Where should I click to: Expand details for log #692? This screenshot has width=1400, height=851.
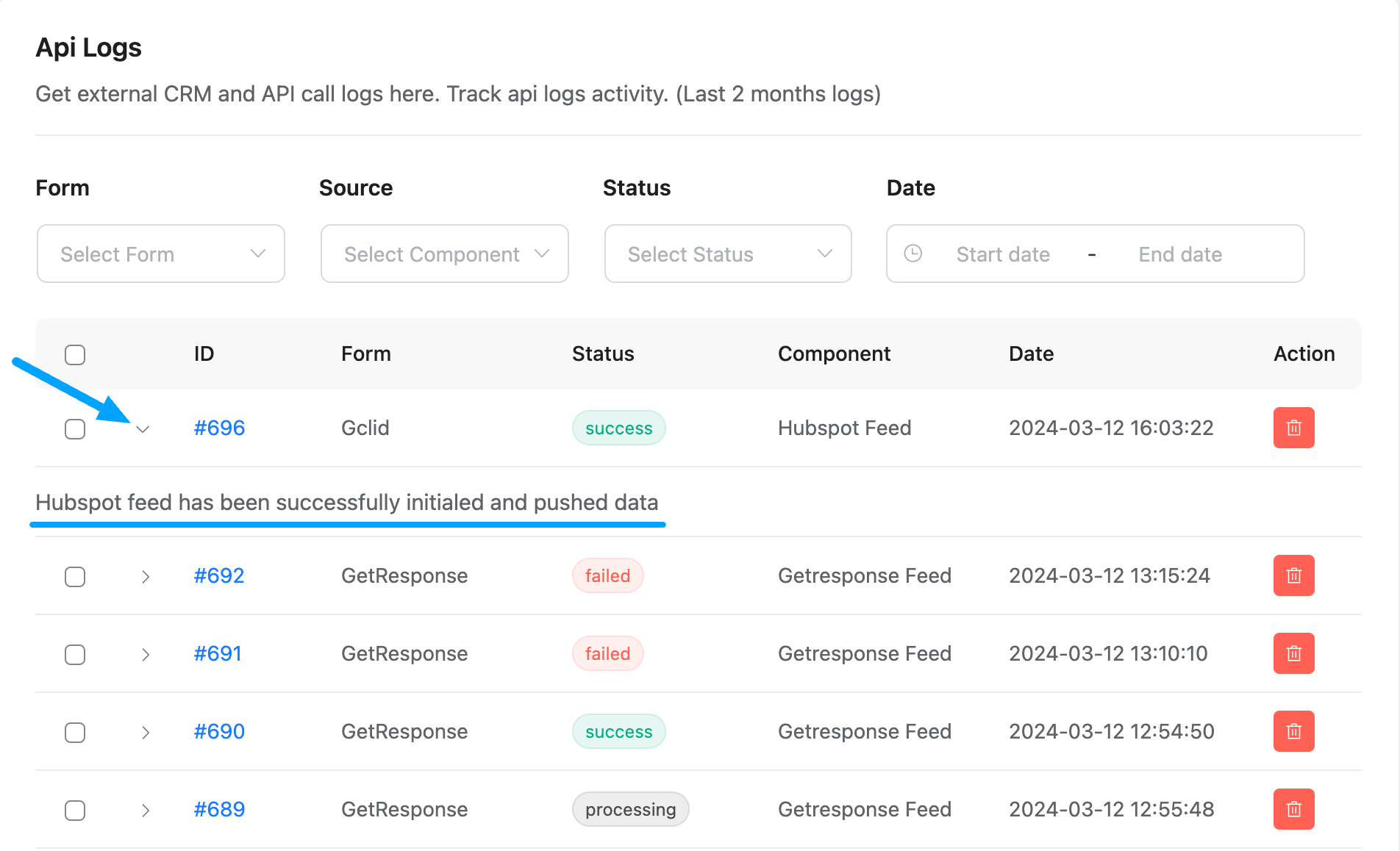click(x=146, y=577)
